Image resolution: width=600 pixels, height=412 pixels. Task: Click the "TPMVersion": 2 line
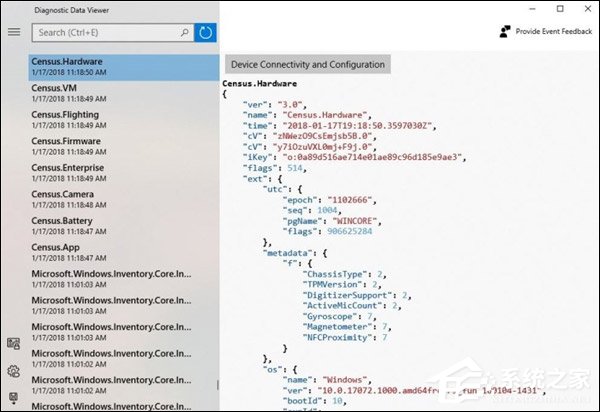[x=342, y=285]
